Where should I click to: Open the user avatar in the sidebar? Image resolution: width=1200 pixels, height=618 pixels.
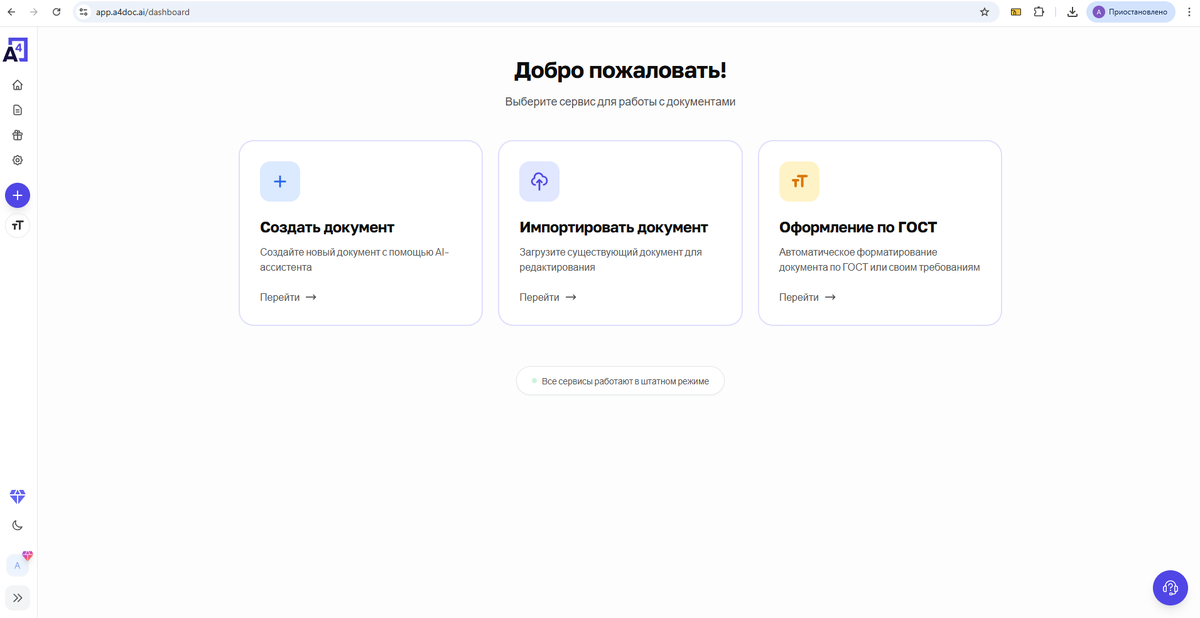pos(17,565)
